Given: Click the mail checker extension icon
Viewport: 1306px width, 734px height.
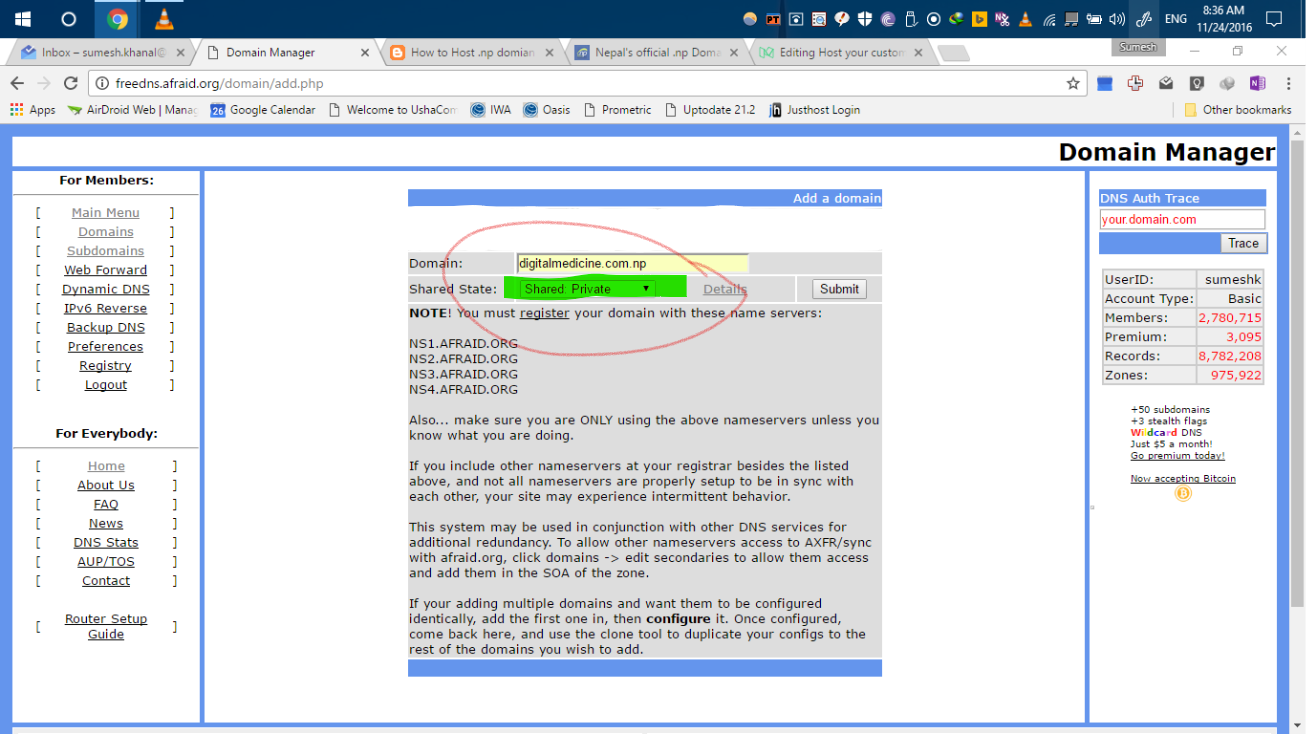Looking at the screenshot, I should 1166,83.
